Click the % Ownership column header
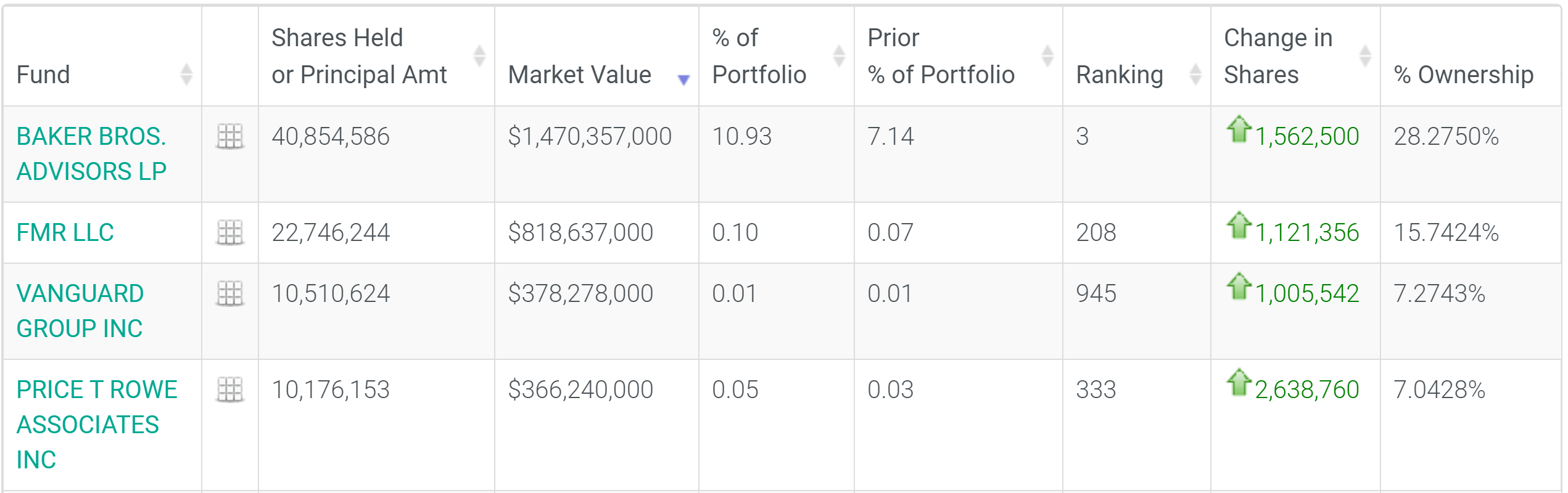1568x493 pixels. [1463, 75]
